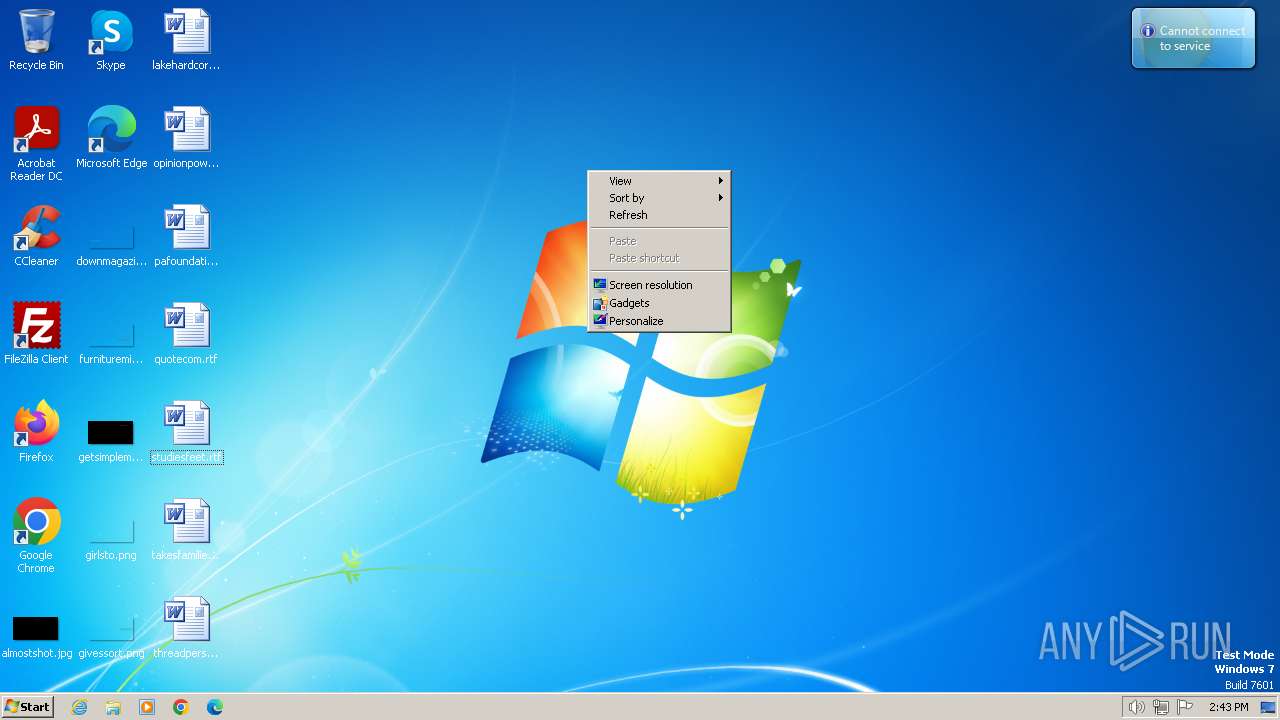Select the Google Chrome desktop shortcut

pyautogui.click(x=36, y=536)
